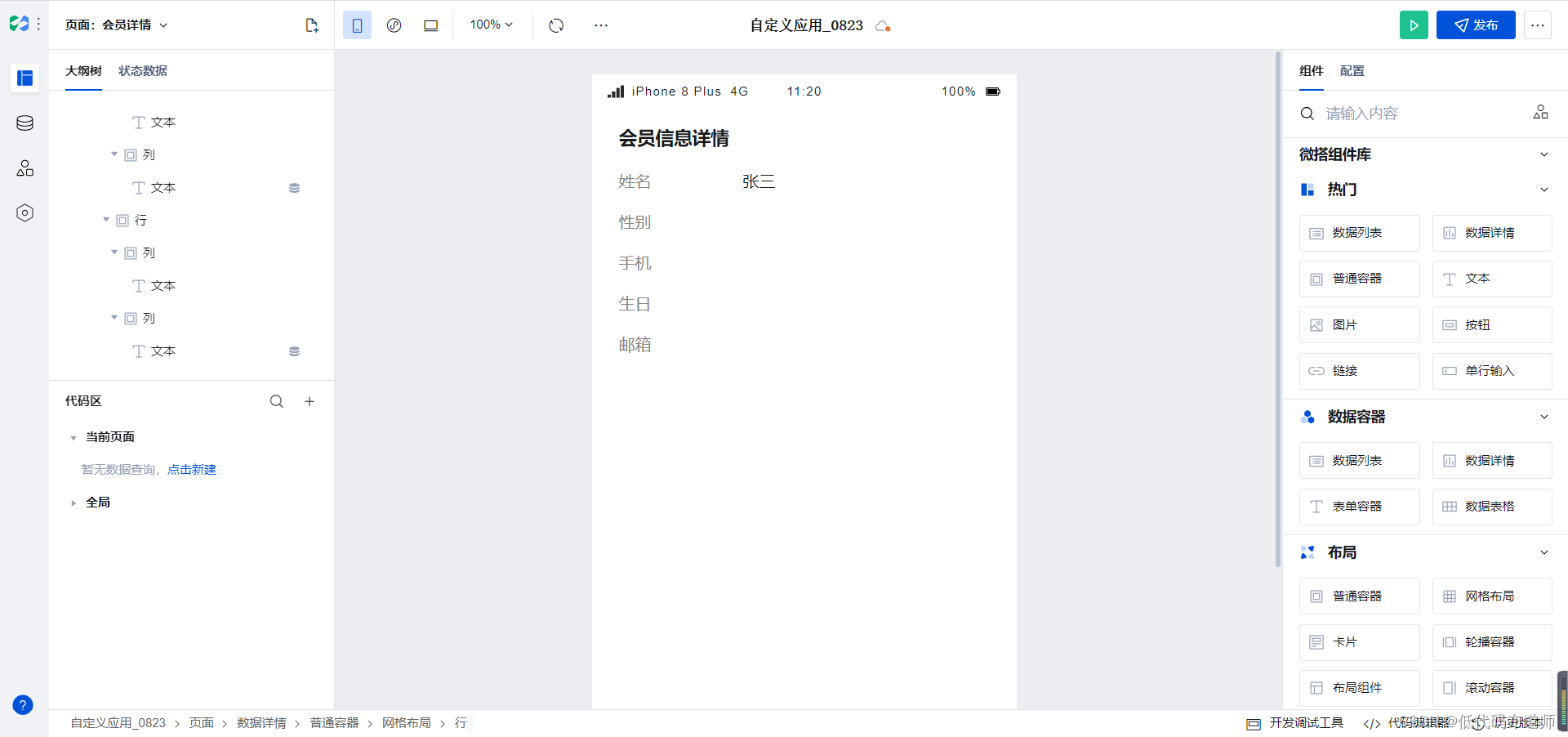The height and width of the screenshot is (737, 1568).
Task: Click the canvas vertical scrollbar
Action: (x=1278, y=309)
